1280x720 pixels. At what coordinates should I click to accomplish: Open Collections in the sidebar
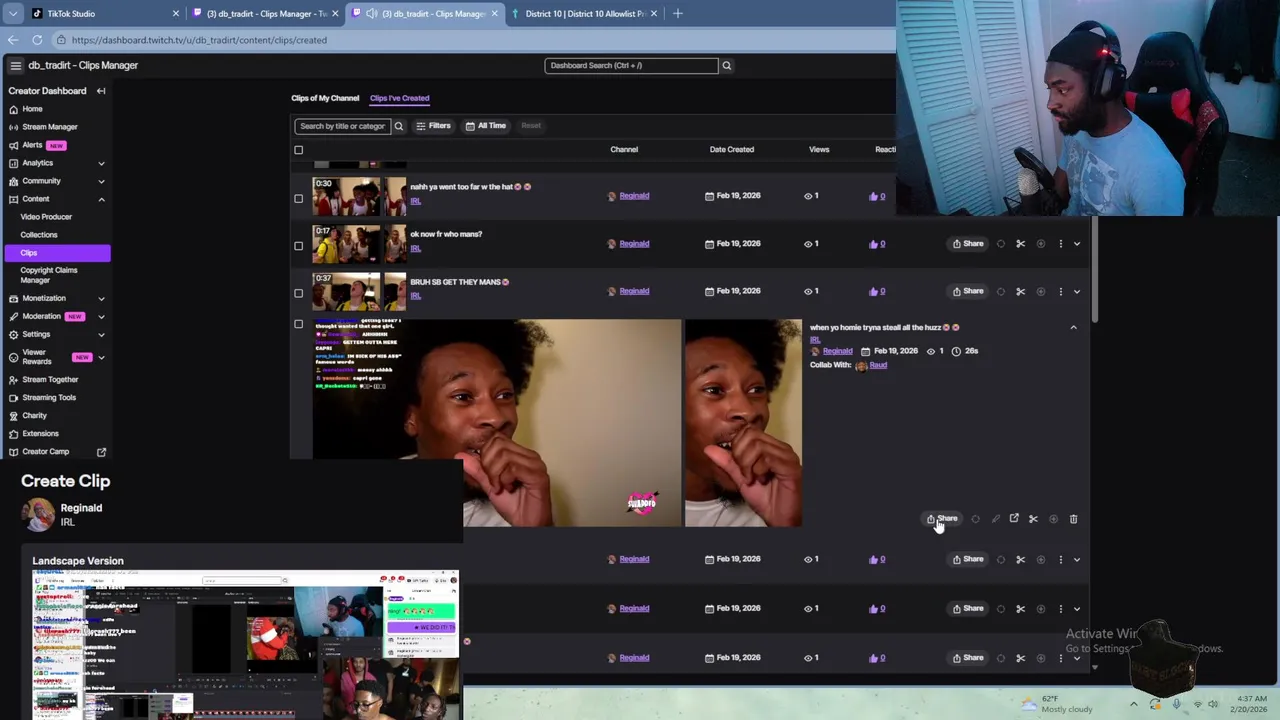click(x=39, y=235)
